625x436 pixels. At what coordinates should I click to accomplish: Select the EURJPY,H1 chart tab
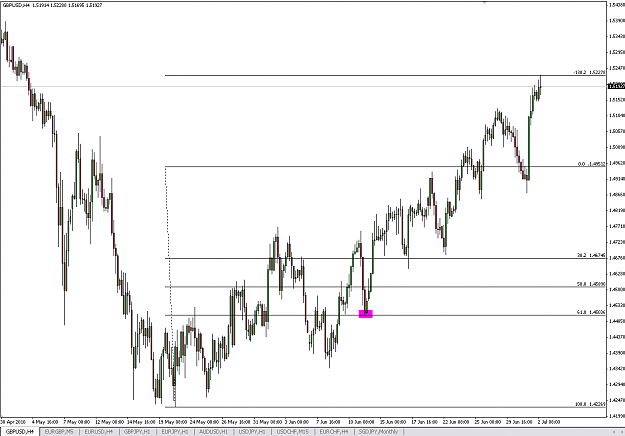pyautogui.click(x=175, y=432)
